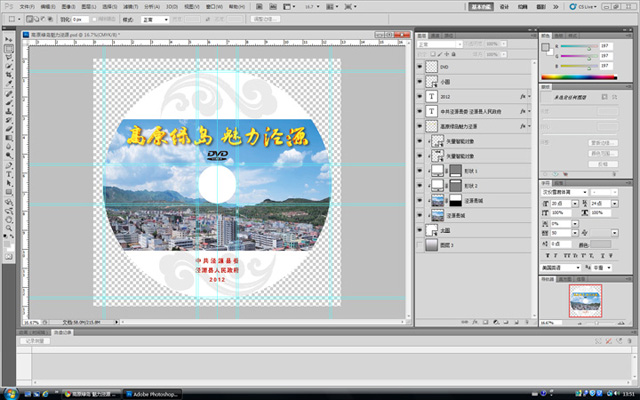This screenshot has width=640, height=400.
Task: Open the selection style dropdown in options bar
Action: (154, 19)
